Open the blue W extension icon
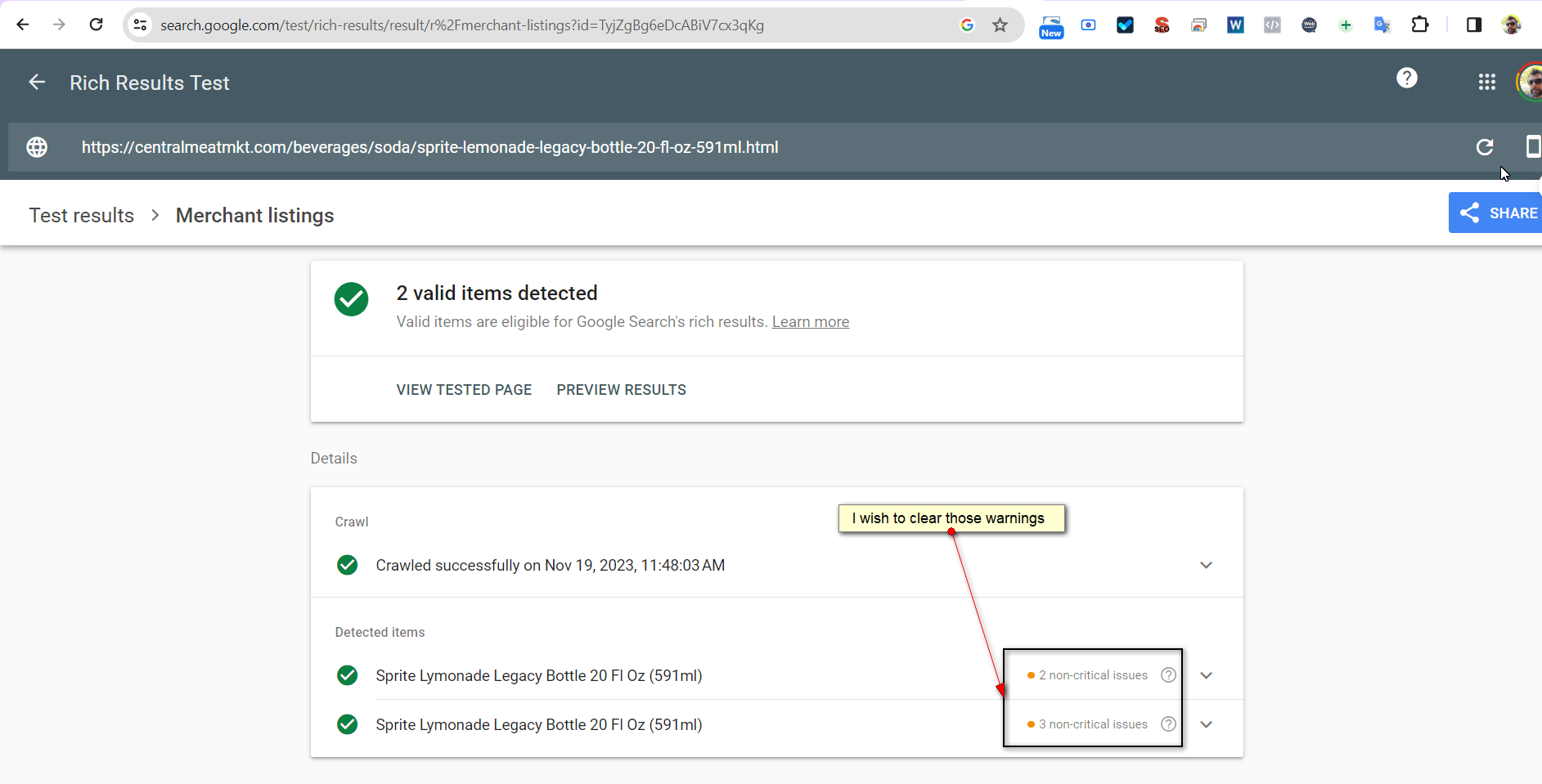Viewport: 1542px width, 784px height. [x=1235, y=25]
